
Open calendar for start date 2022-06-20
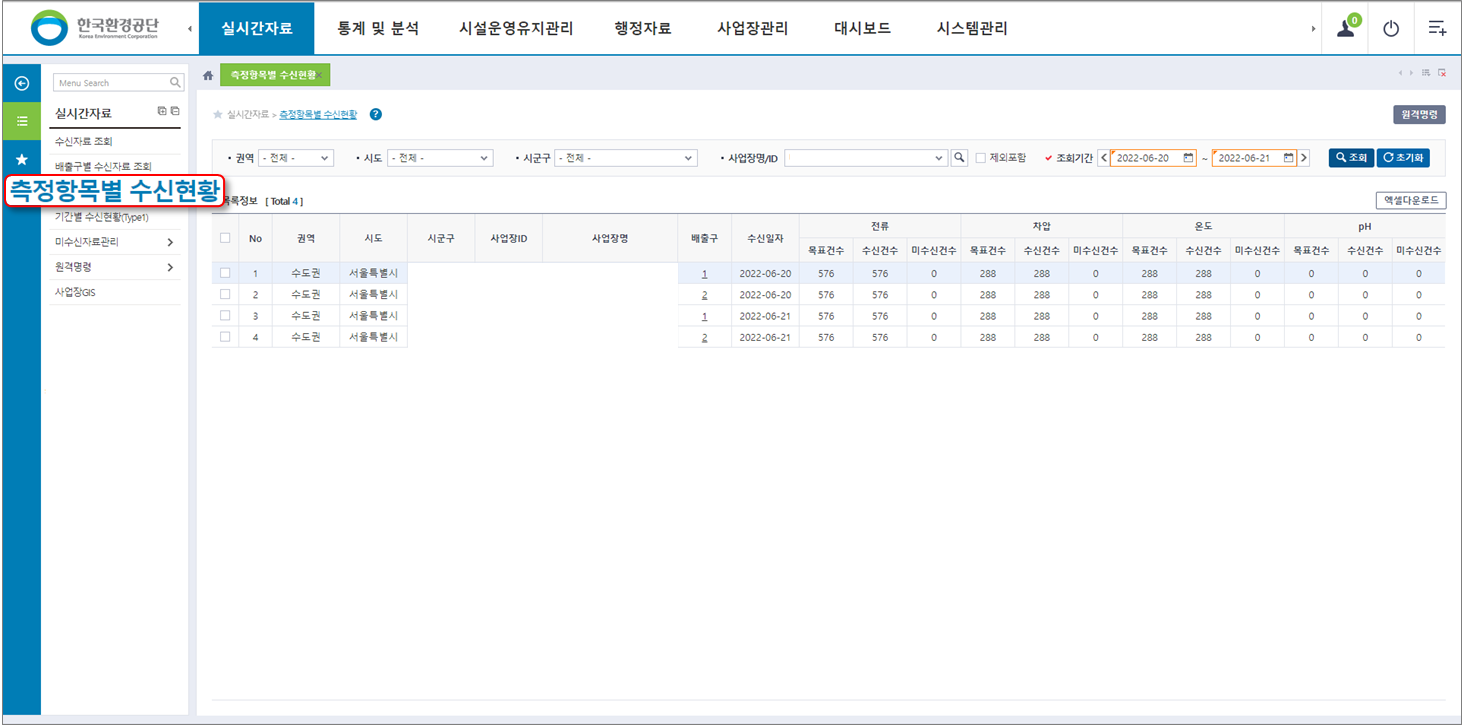1188,158
